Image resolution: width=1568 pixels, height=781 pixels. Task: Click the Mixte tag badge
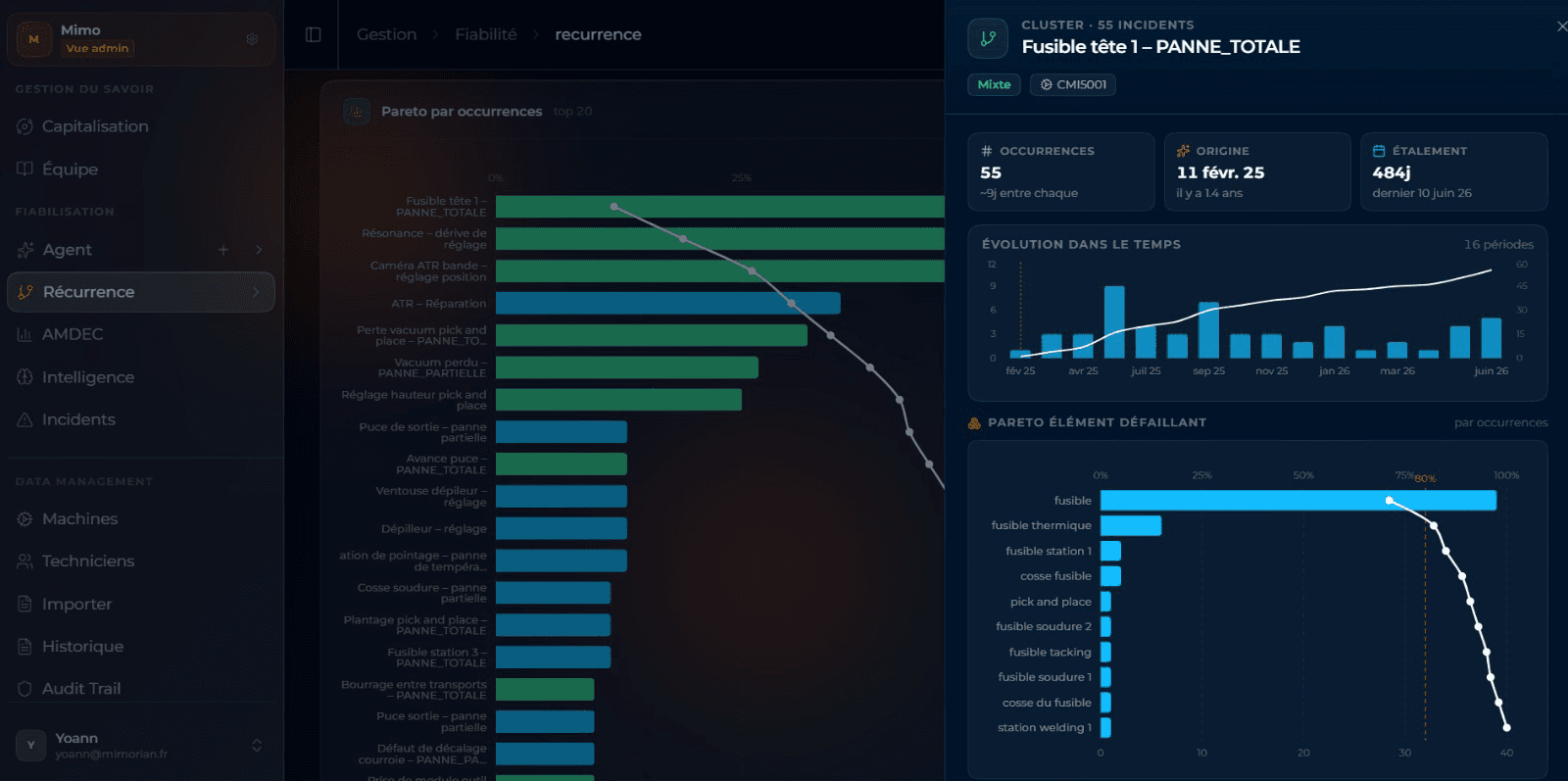994,84
